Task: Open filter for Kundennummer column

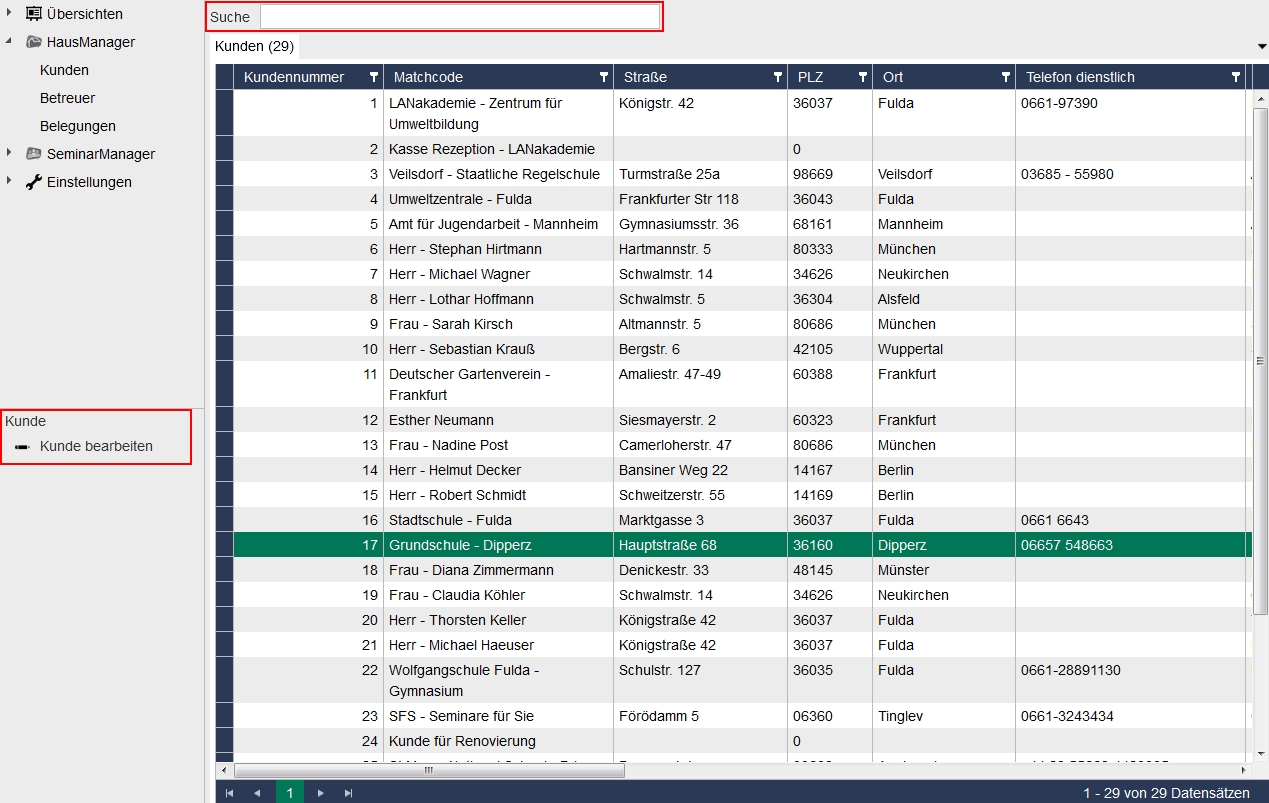Action: tap(374, 77)
